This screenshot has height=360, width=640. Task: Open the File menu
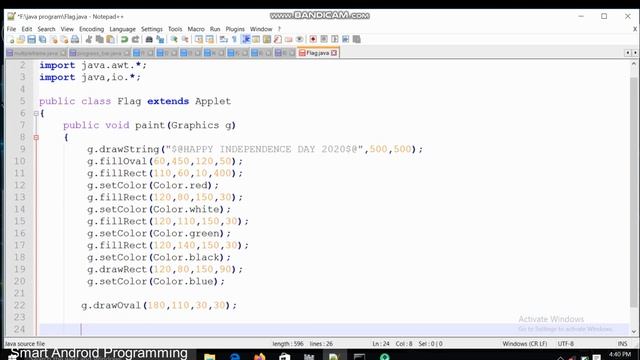11,29
